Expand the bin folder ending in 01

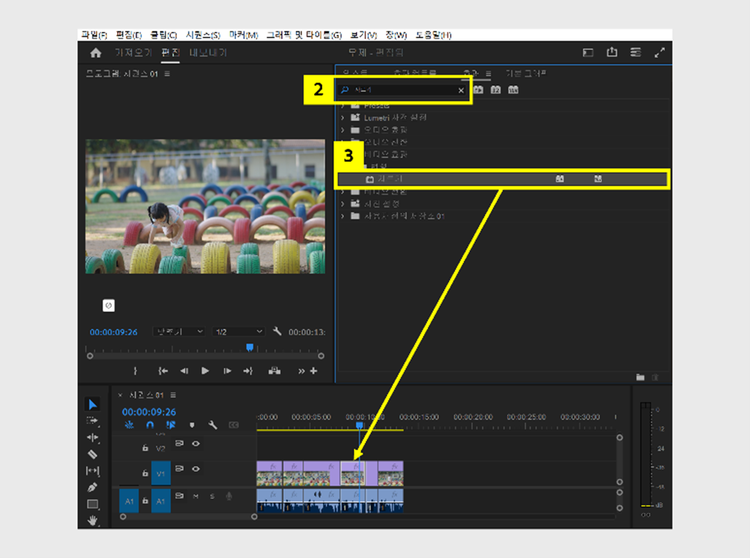coord(342,216)
